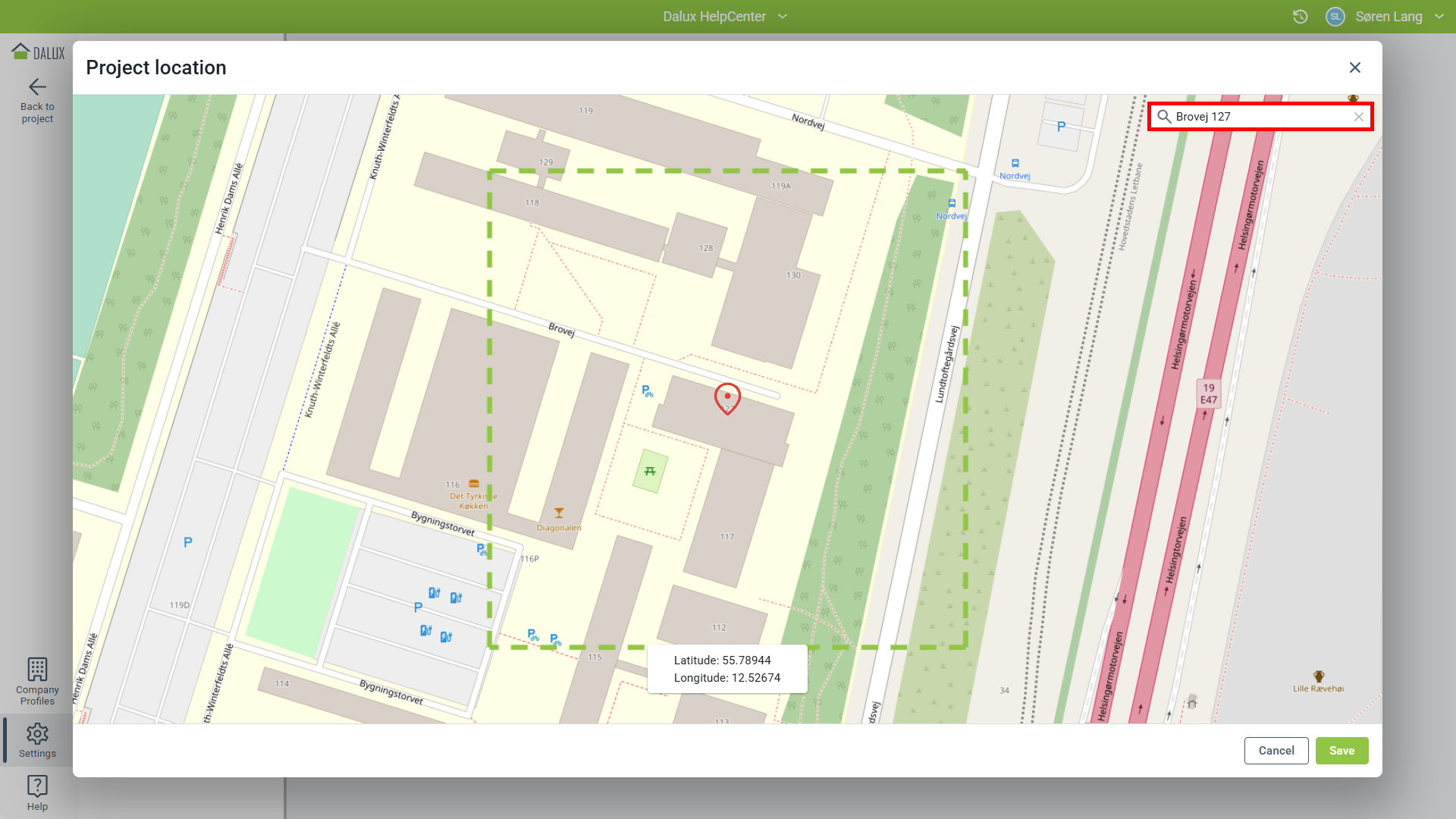Click the Save button

coord(1341,751)
